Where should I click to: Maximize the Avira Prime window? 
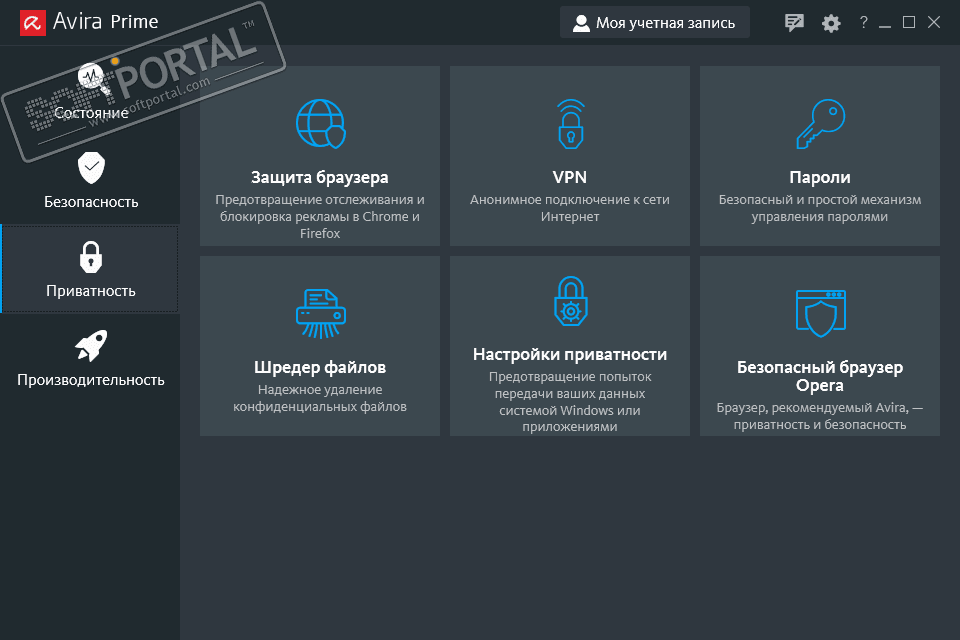[x=909, y=23]
